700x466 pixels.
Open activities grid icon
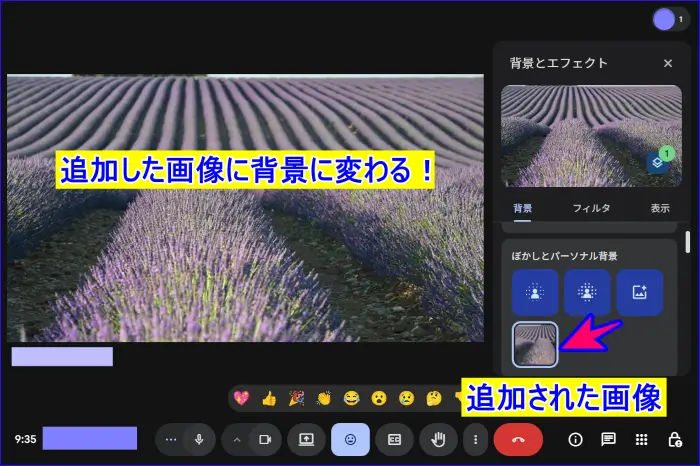tap(642, 440)
